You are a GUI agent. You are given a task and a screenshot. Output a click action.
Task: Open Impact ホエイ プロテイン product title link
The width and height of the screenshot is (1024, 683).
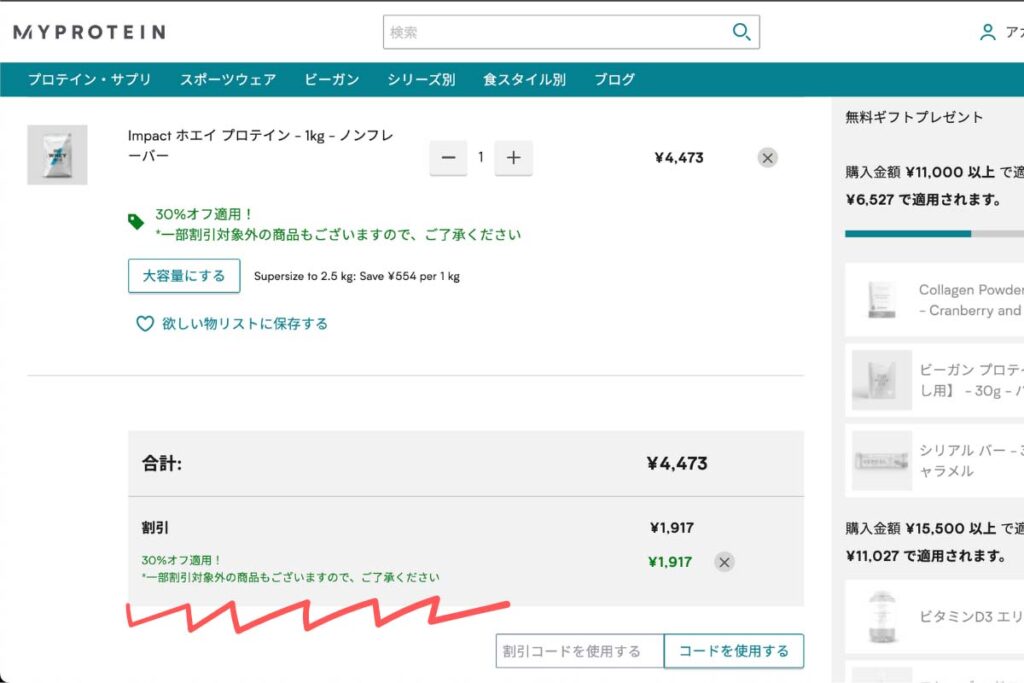pyautogui.click(x=261, y=146)
